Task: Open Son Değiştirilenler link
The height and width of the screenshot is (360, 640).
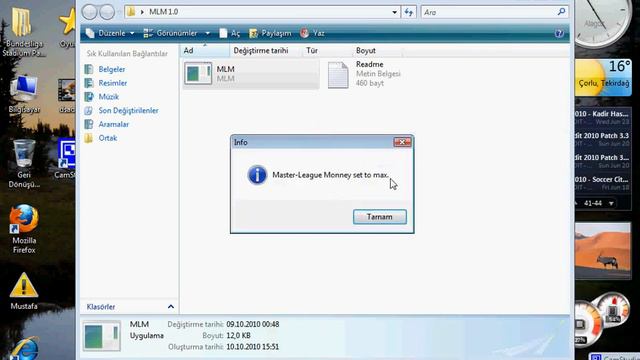Action: [128, 111]
